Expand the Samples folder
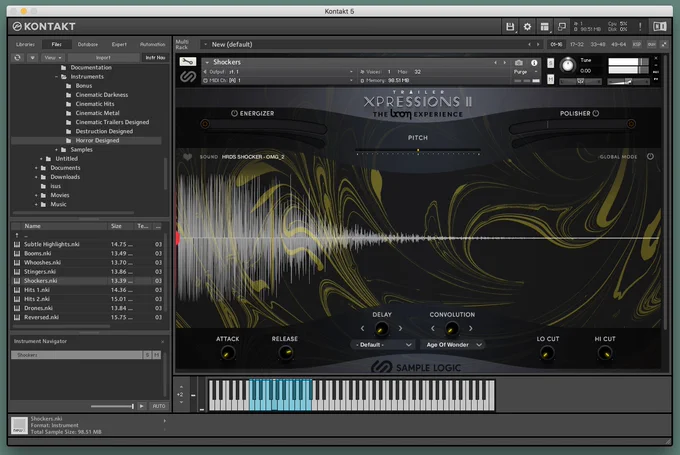The image size is (680, 455). coord(56,150)
